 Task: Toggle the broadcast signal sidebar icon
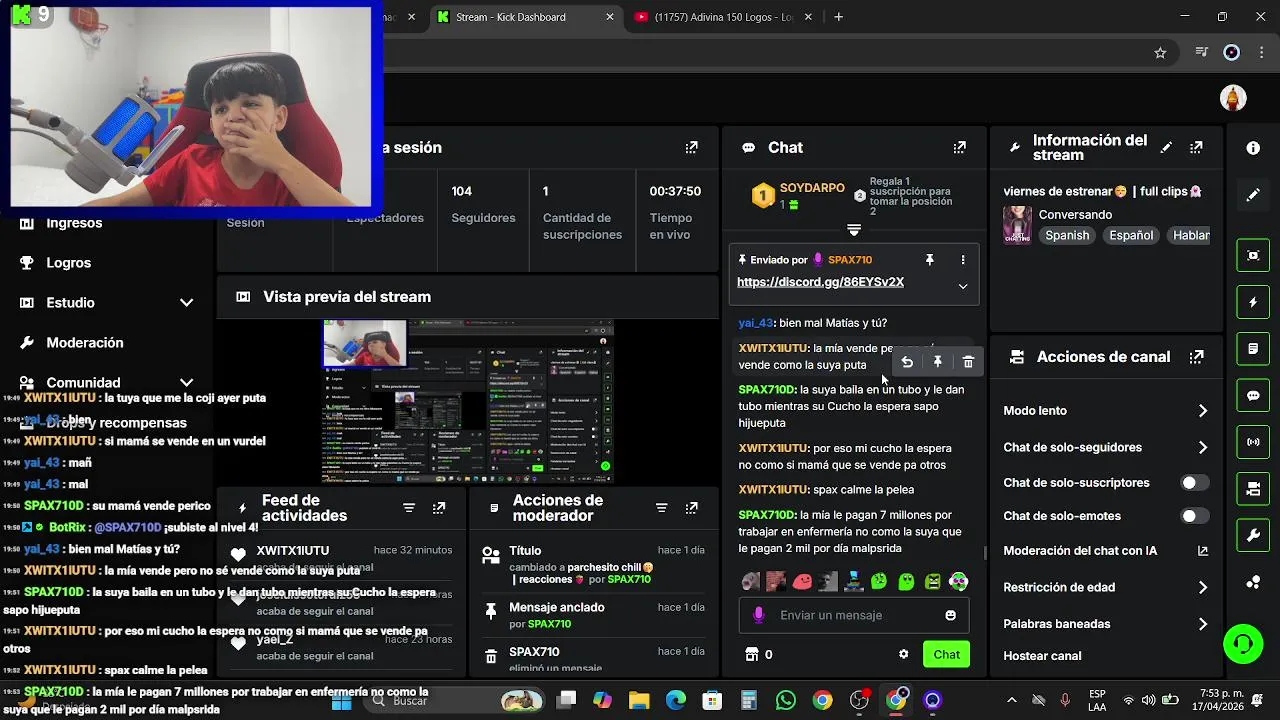(1253, 441)
